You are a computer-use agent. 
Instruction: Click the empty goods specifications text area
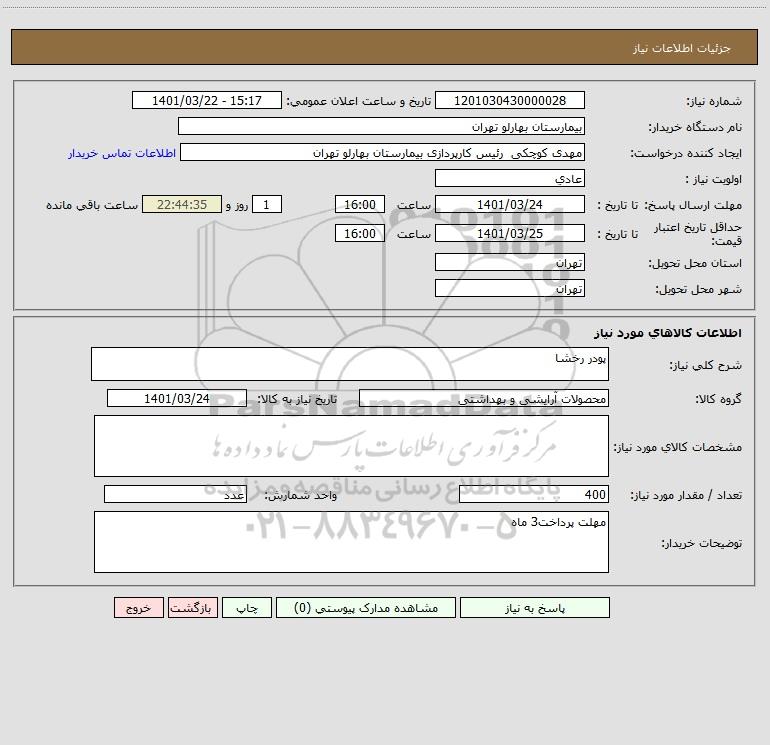[351, 446]
